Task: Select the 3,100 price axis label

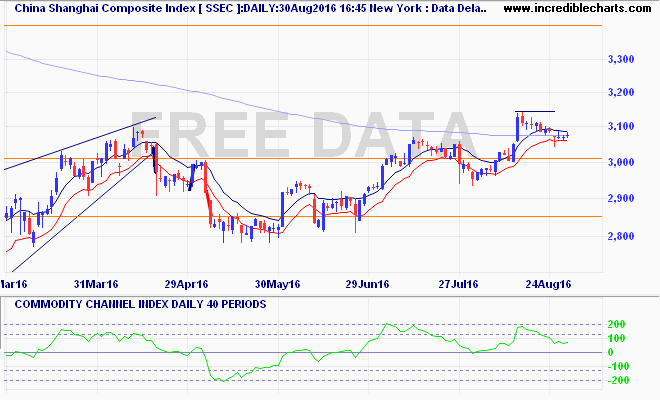Action: [621, 126]
